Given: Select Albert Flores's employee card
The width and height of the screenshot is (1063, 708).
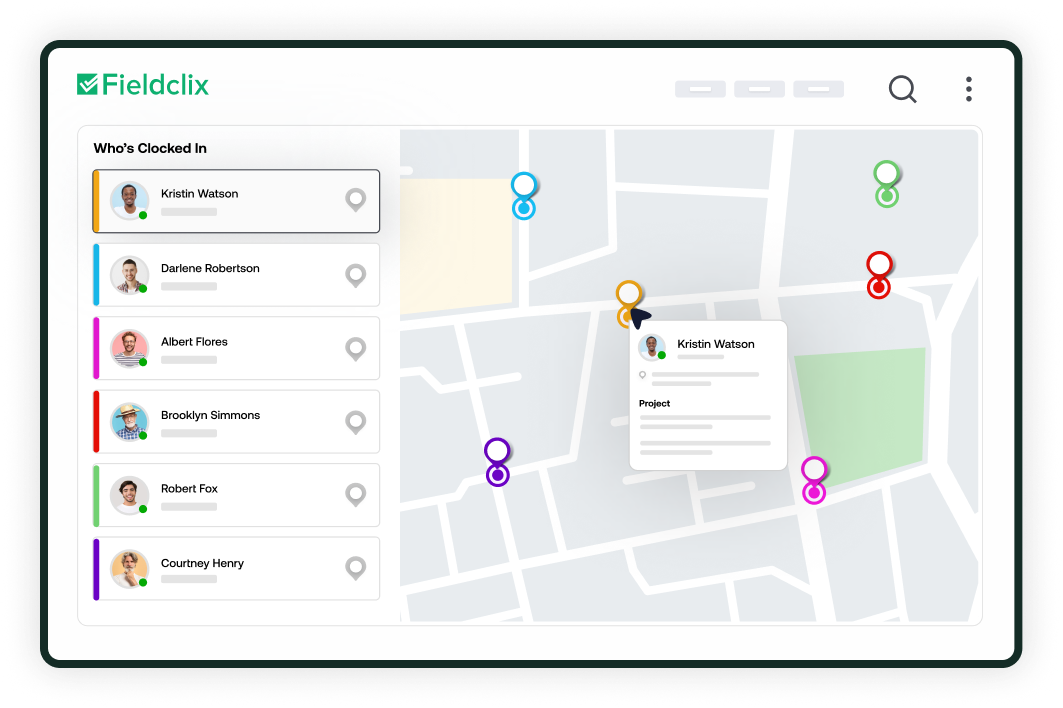Looking at the screenshot, I should point(236,349).
